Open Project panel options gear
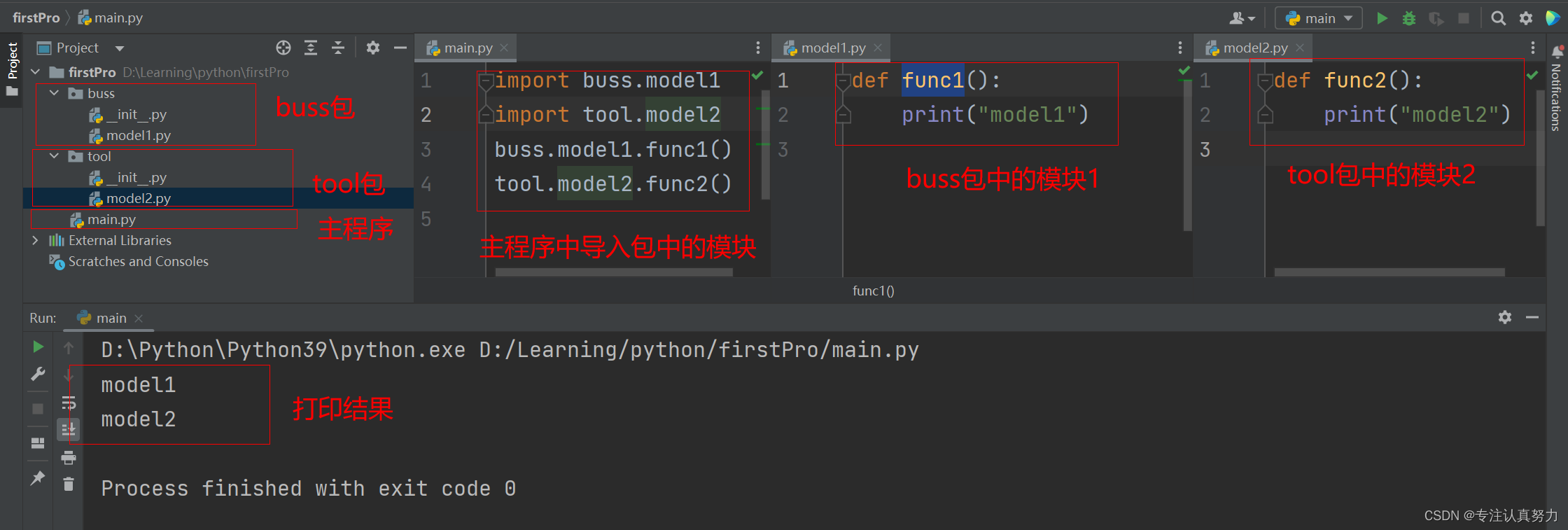This screenshot has height=530, width=1568. point(373,48)
